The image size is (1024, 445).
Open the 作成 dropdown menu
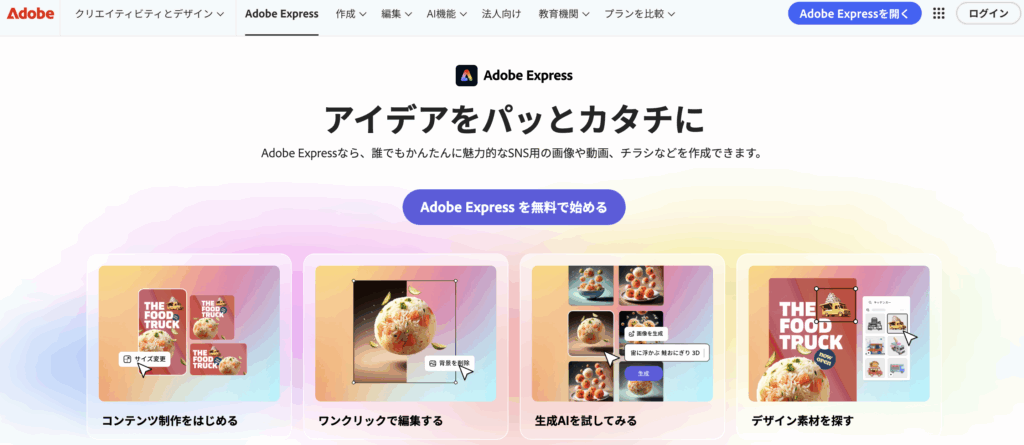(351, 14)
